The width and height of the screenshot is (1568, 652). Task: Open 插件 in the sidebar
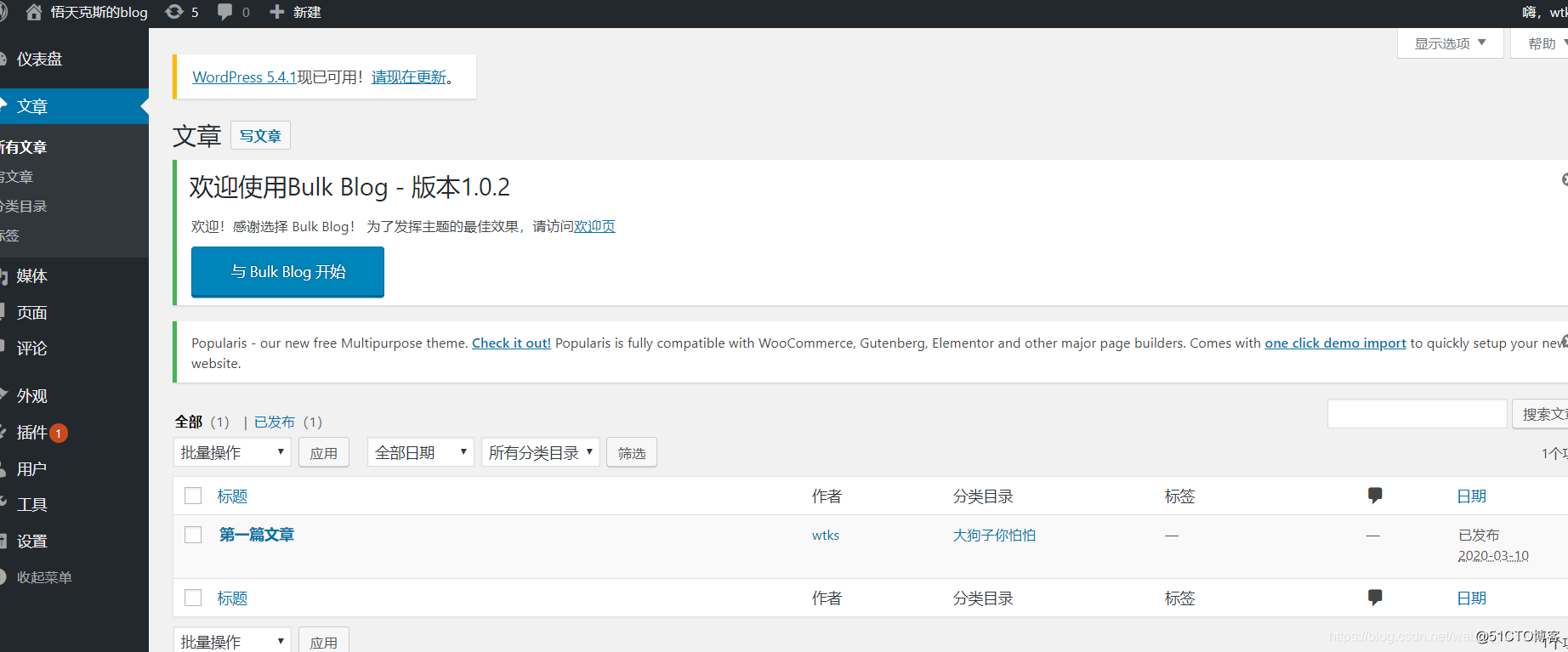31,432
